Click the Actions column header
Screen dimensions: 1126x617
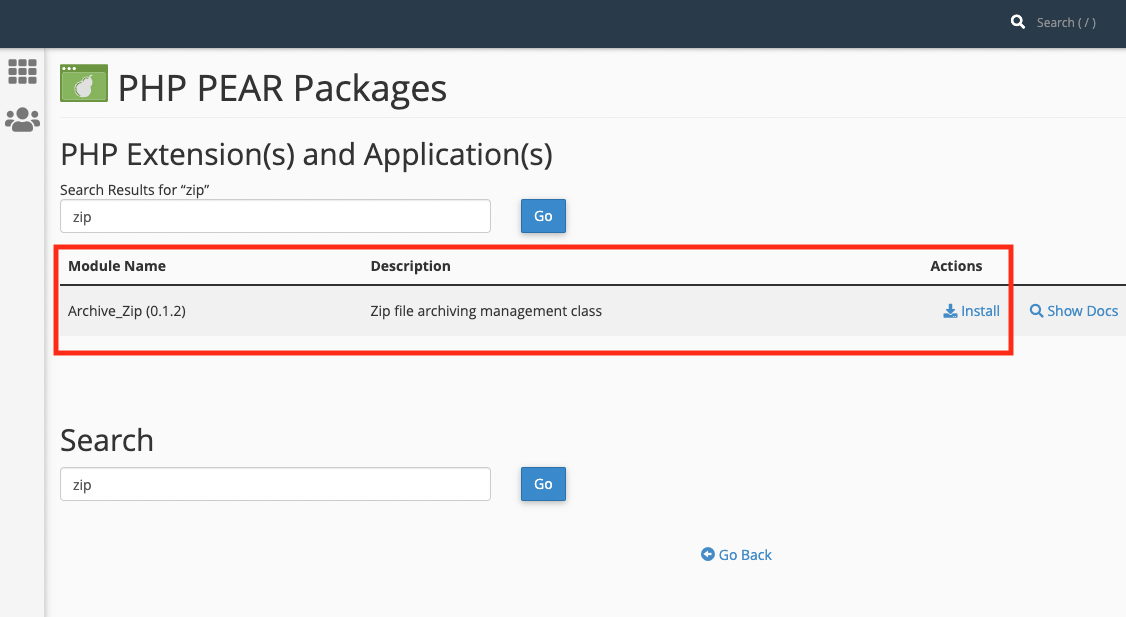click(x=956, y=266)
